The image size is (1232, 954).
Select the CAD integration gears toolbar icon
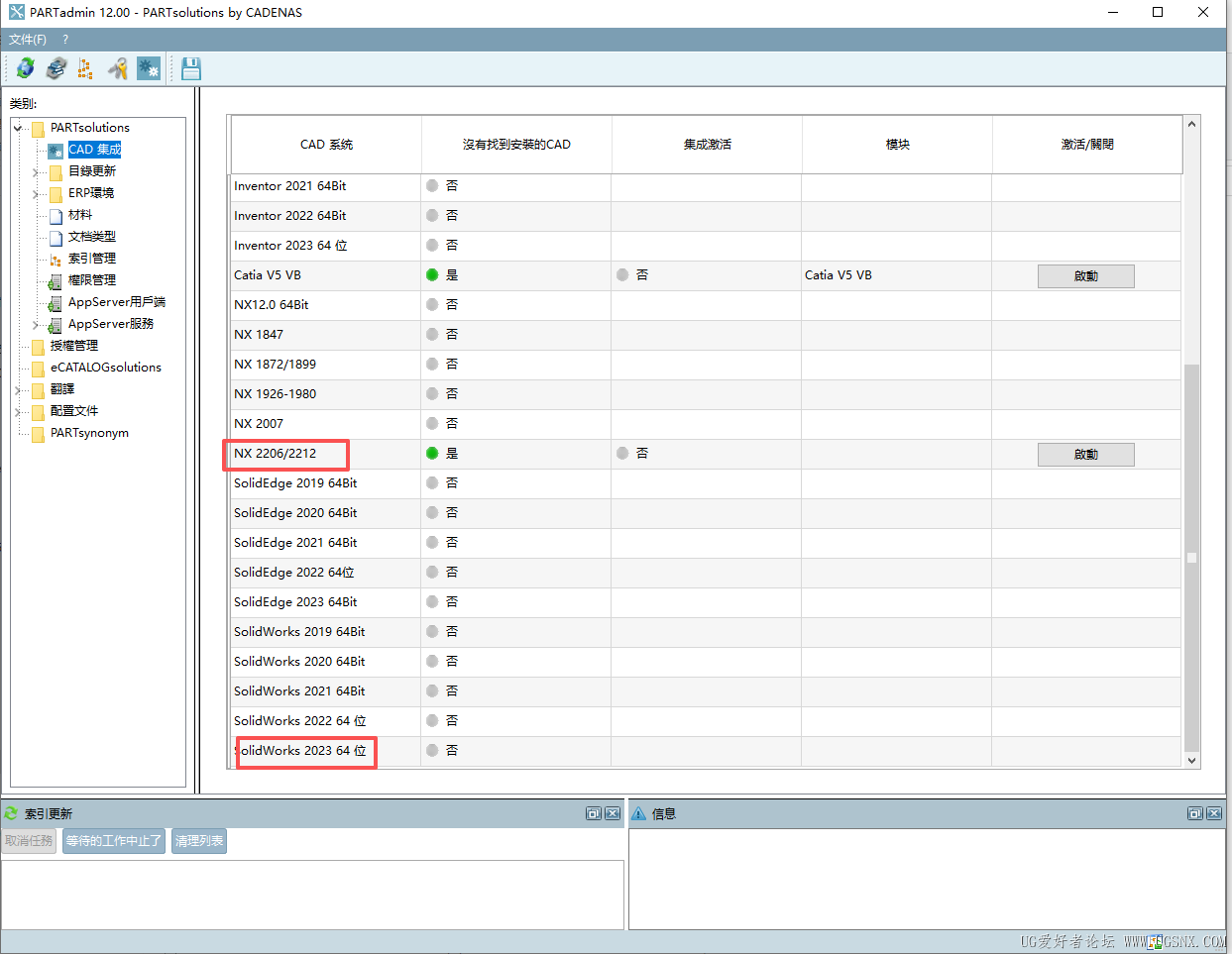click(149, 68)
